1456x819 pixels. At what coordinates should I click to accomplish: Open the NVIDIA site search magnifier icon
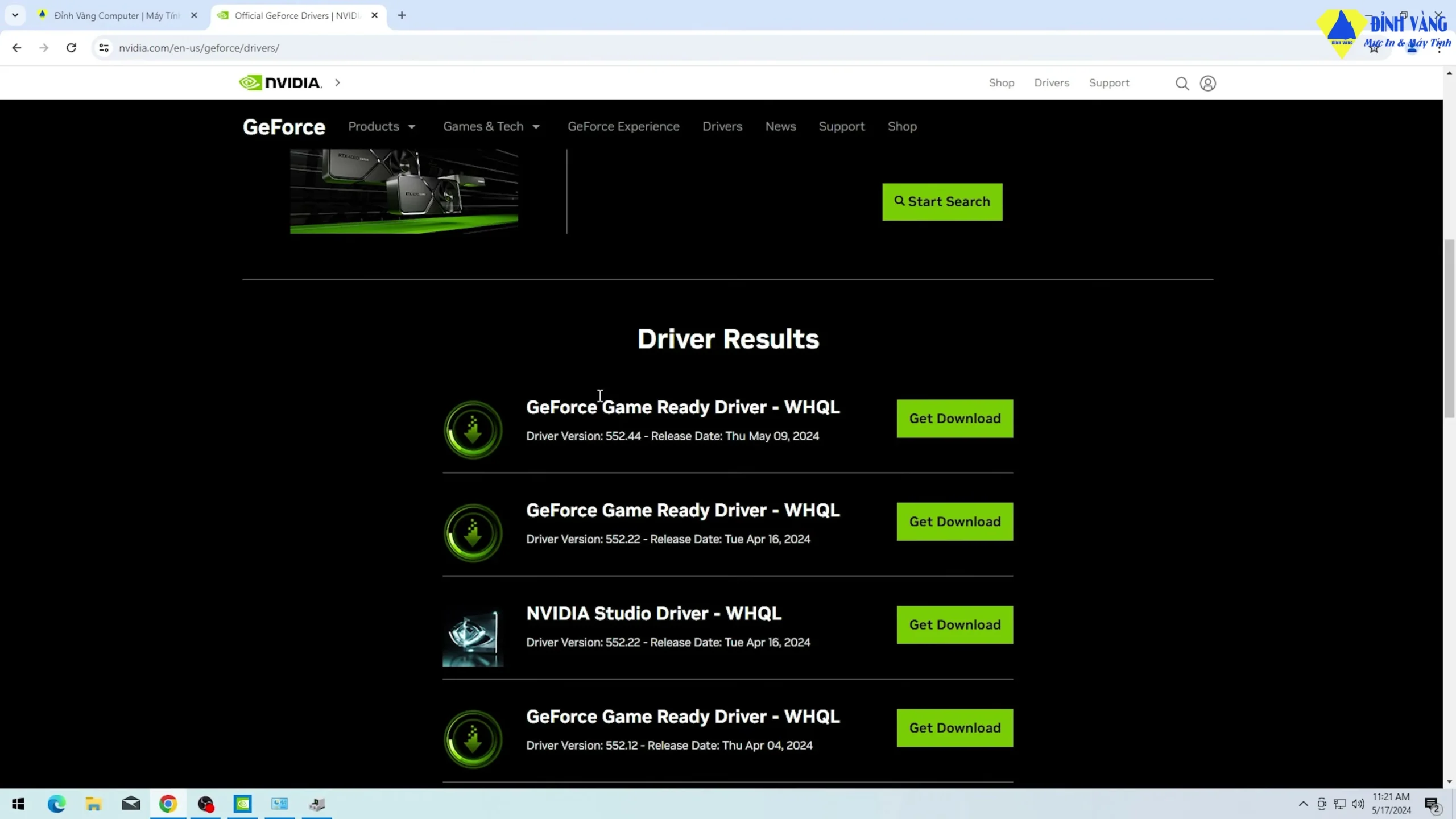[1182, 84]
